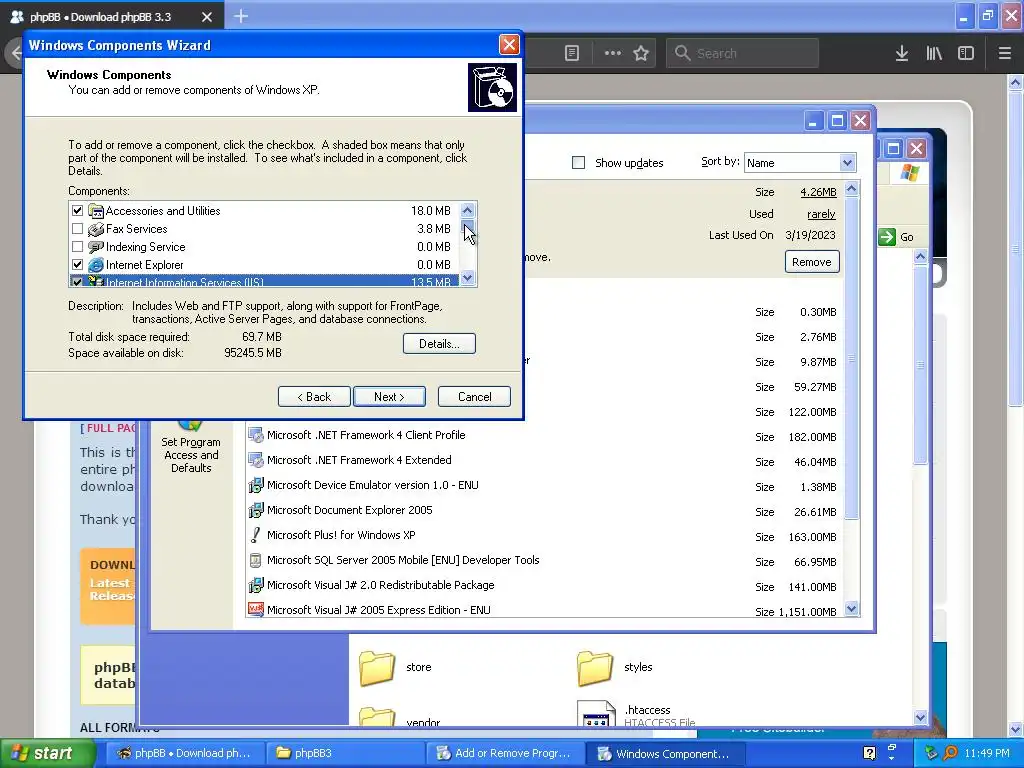This screenshot has width=1024, height=768.
Task: Proceed with Next in the wizard
Action: point(389,396)
